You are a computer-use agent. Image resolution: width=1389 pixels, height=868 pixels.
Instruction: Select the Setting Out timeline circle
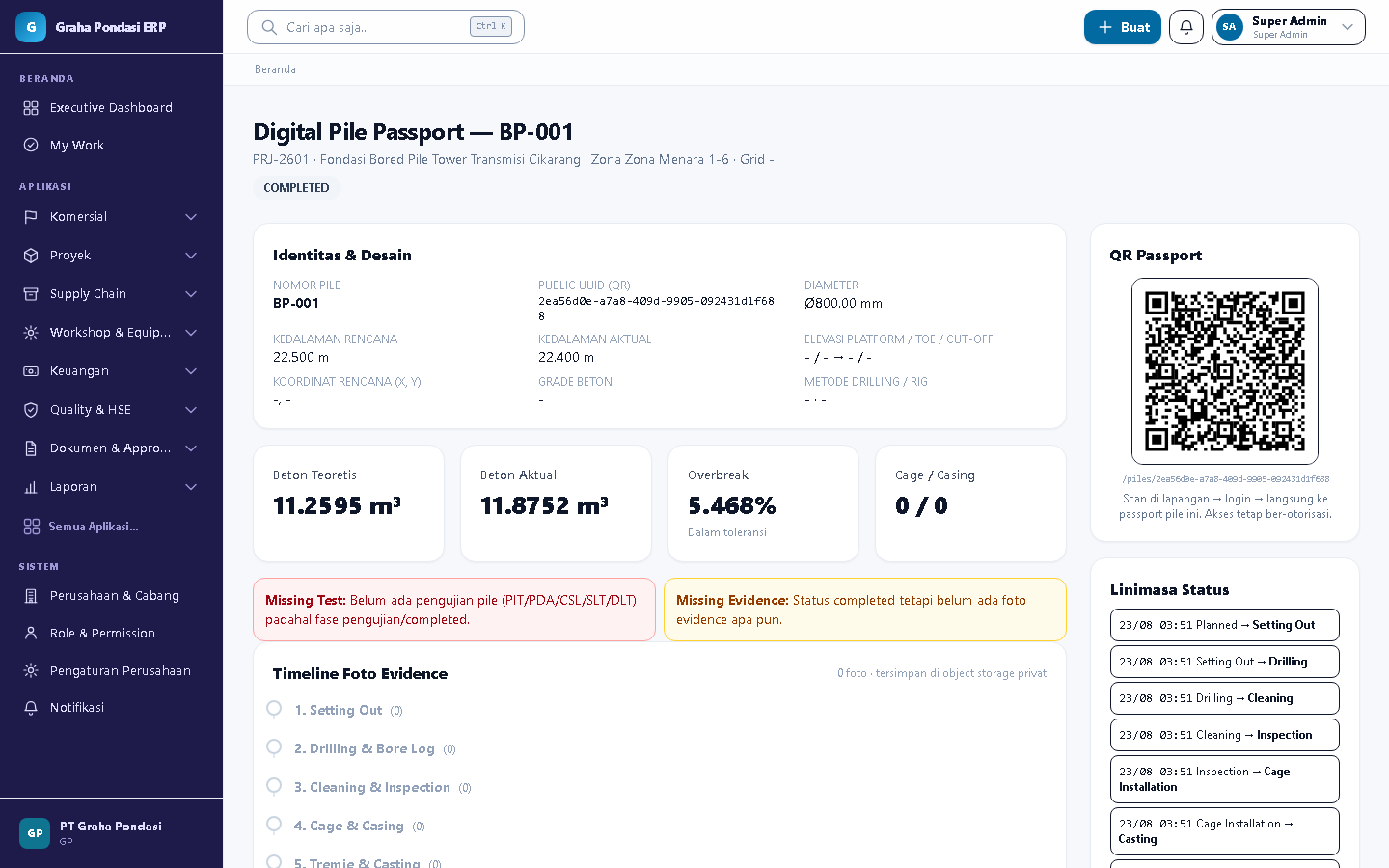coord(274,709)
